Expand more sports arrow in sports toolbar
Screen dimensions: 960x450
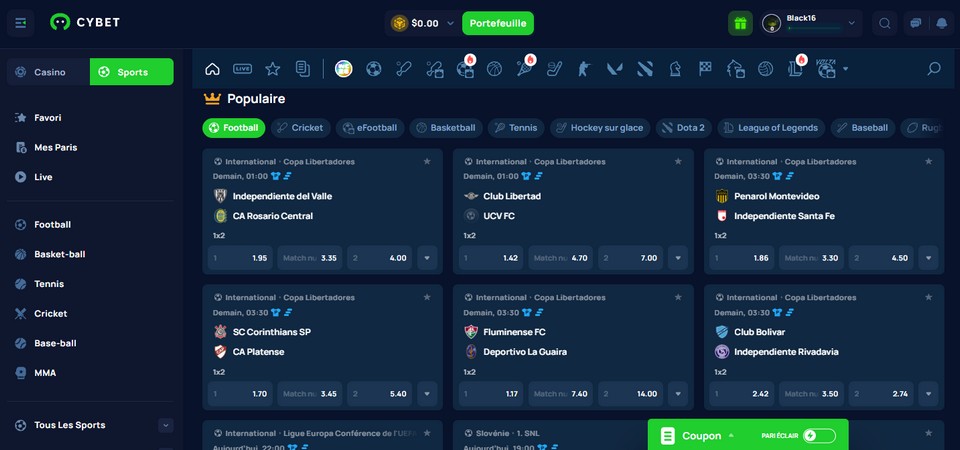click(846, 69)
